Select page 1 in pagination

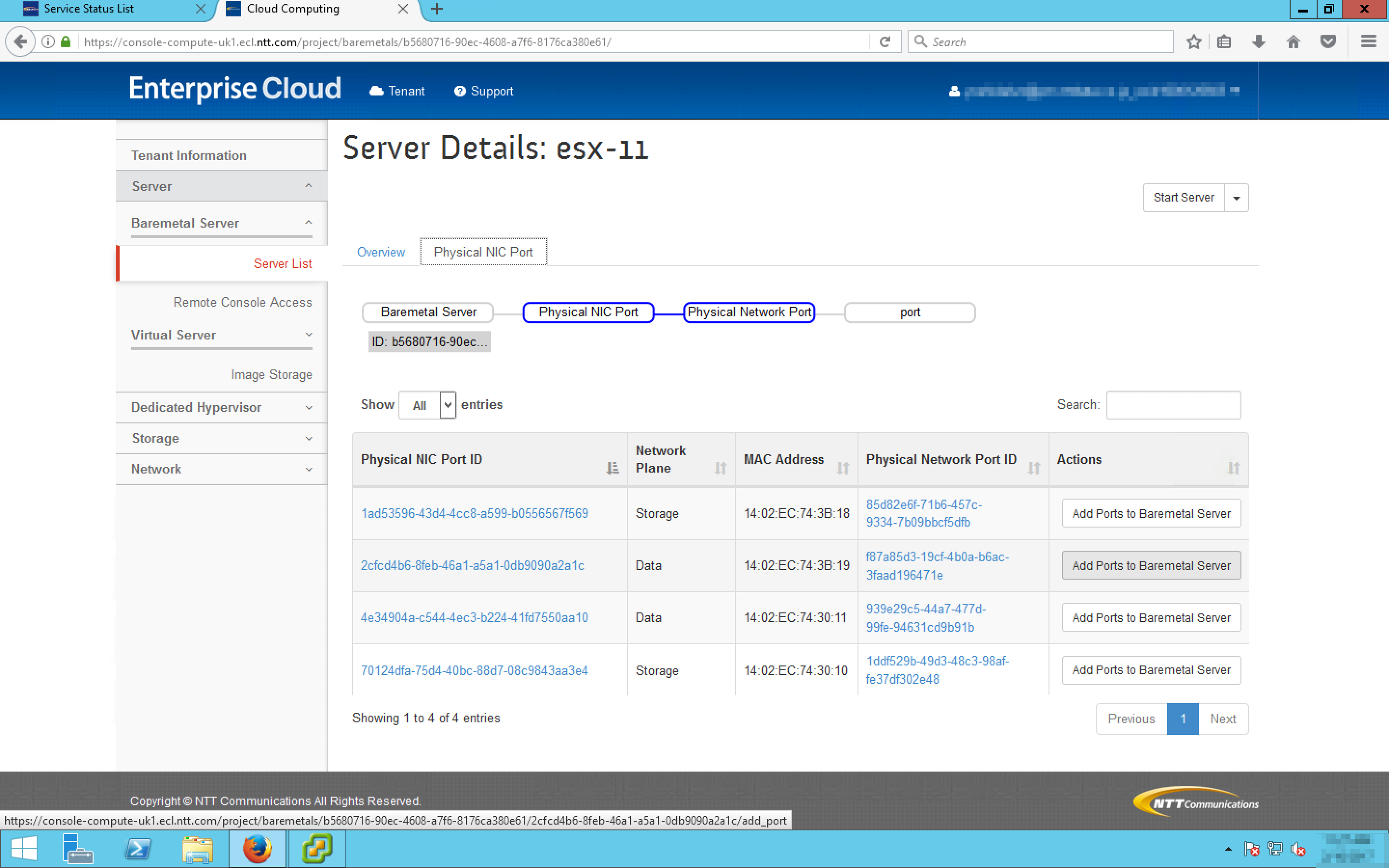point(1183,719)
